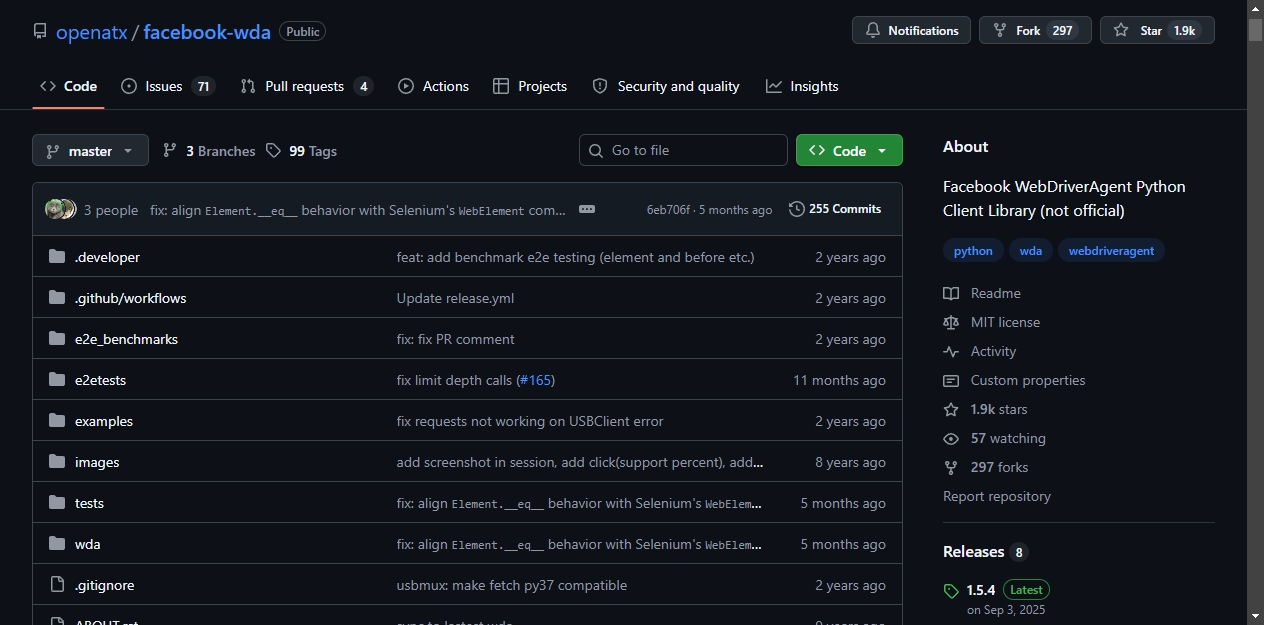Open the .gitignore file
The image size is (1264, 625).
pos(104,585)
